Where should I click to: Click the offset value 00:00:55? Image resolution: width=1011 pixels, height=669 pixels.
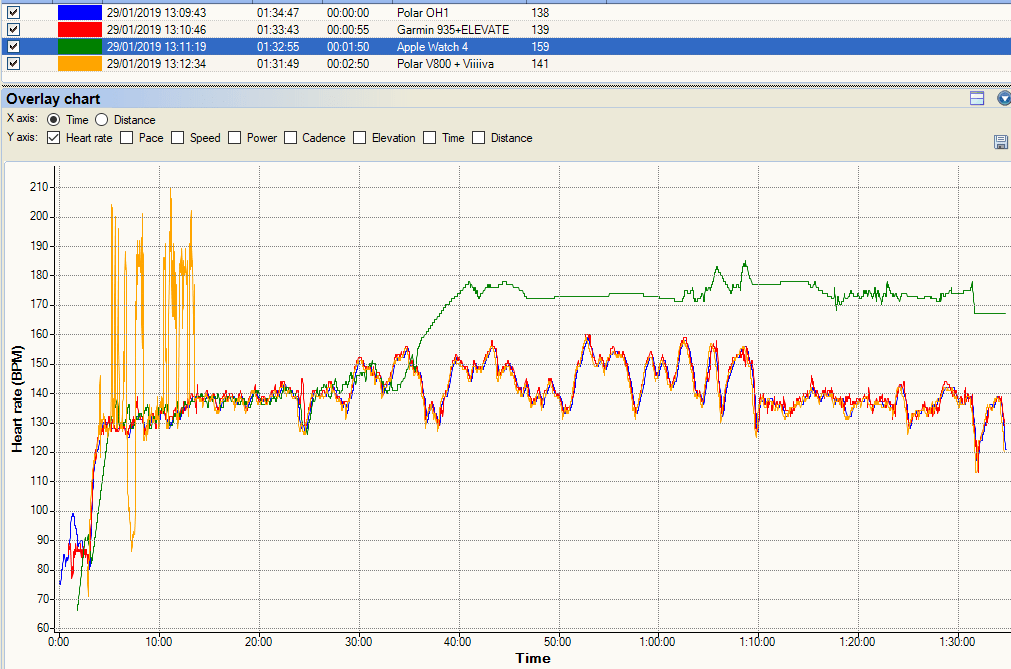pyautogui.click(x=348, y=30)
